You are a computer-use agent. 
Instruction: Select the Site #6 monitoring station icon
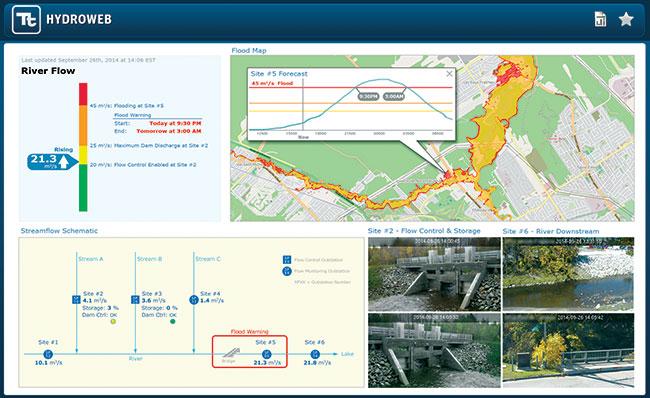(x=315, y=354)
